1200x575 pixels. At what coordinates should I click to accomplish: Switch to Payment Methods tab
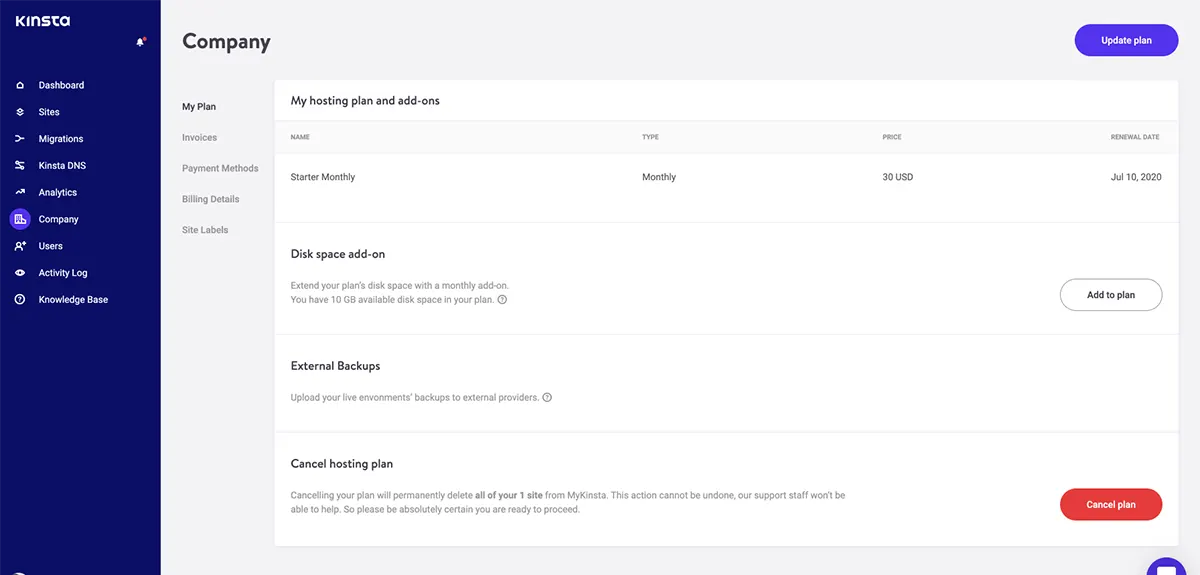pos(220,169)
